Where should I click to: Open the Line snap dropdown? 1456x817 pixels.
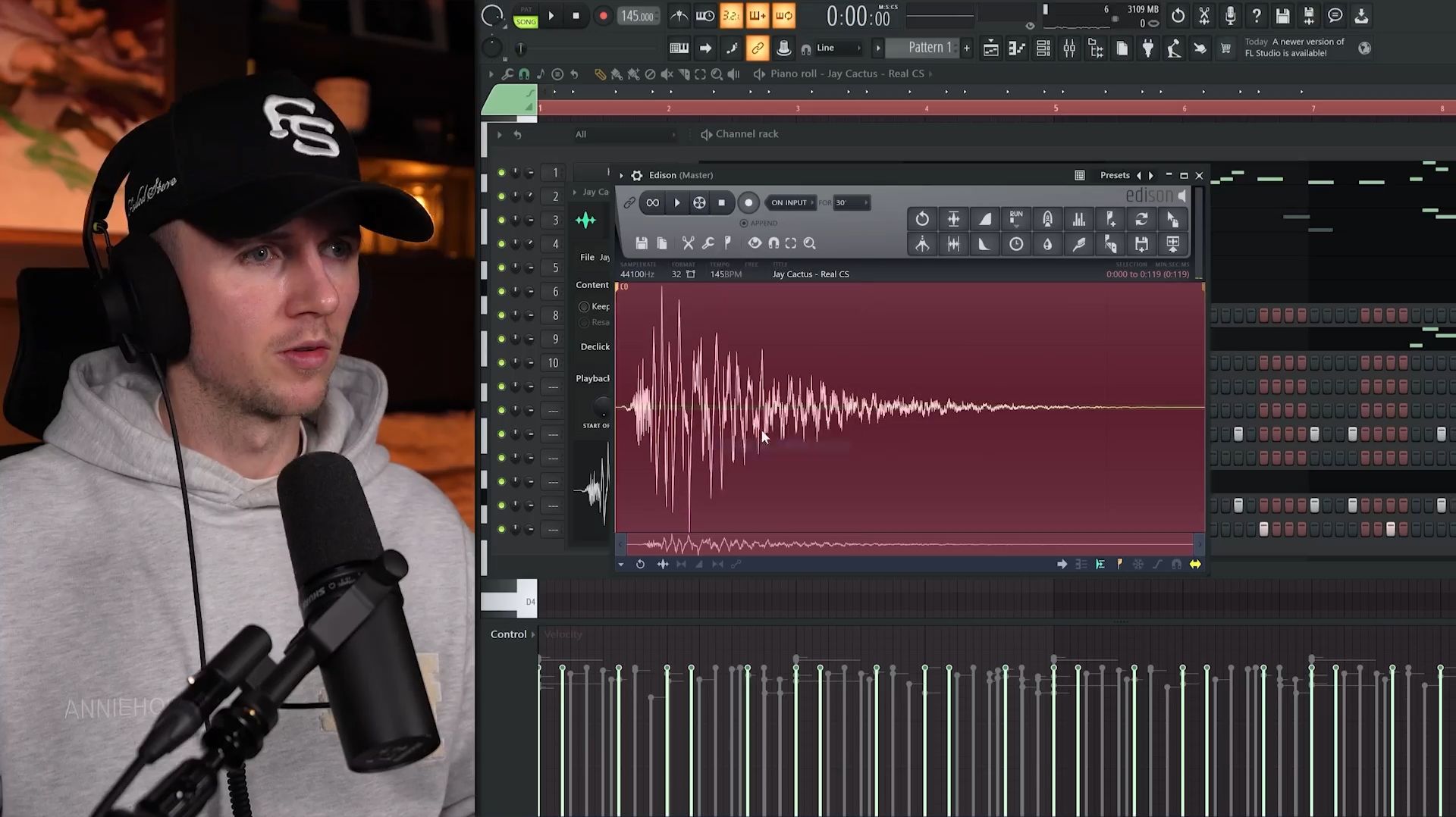coord(839,48)
